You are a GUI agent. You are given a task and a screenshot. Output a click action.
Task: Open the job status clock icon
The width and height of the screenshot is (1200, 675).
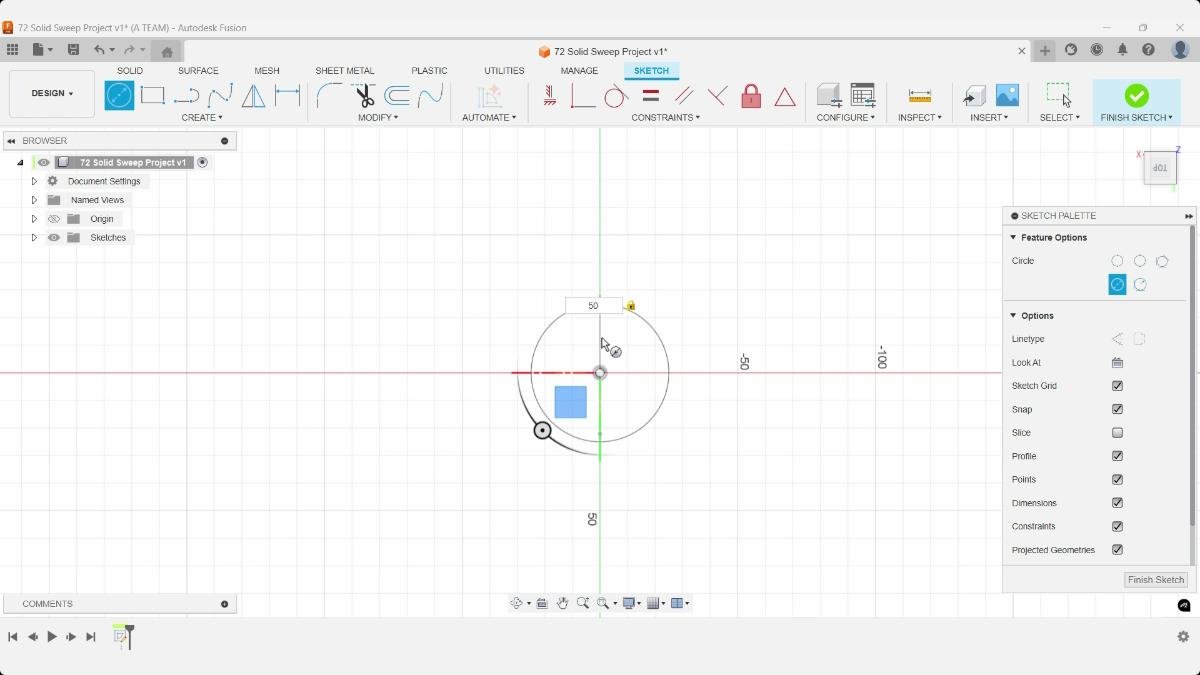click(1097, 50)
